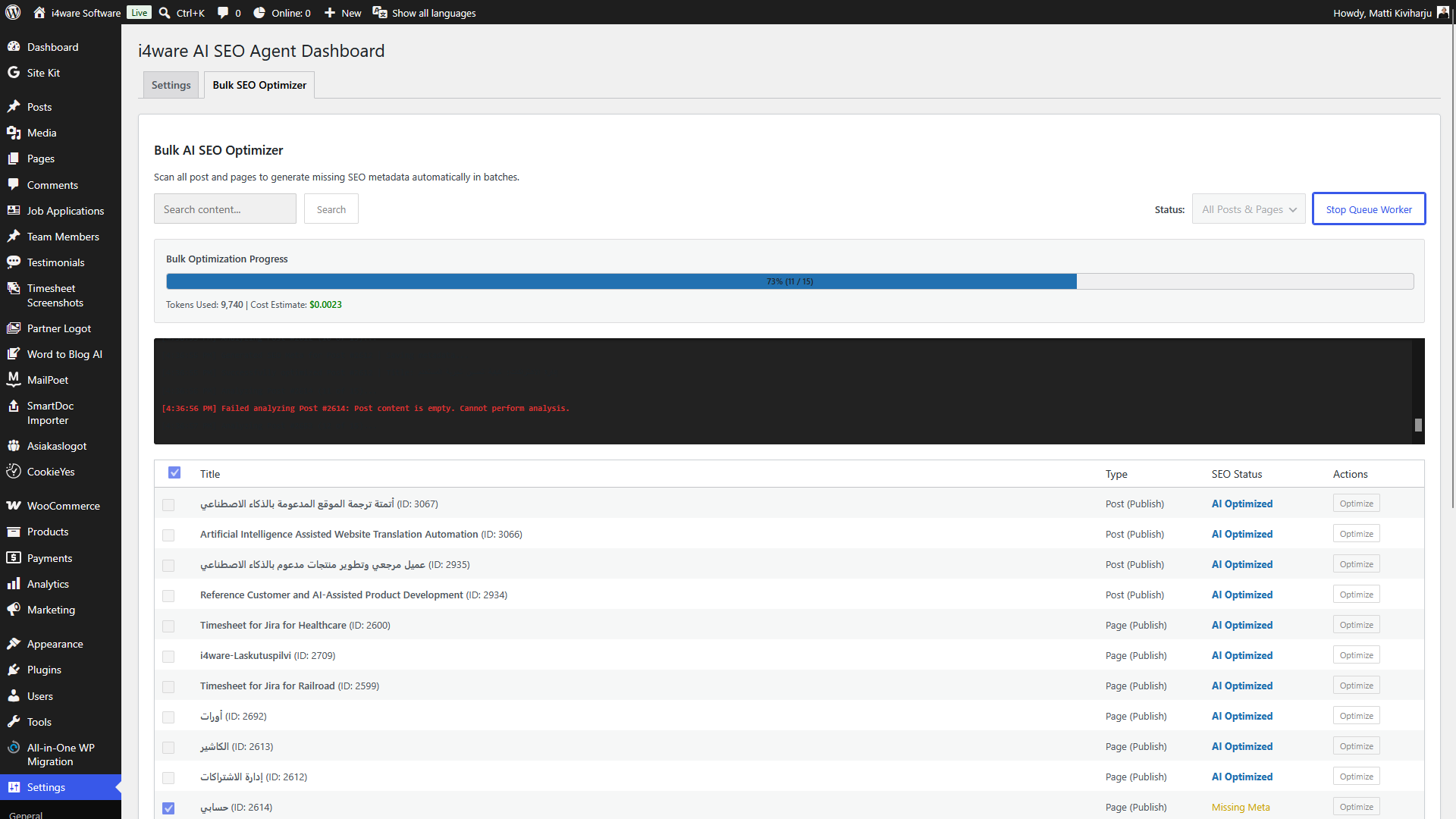The width and height of the screenshot is (1456, 819).
Task: Click the plus icon for New content
Action: [330, 12]
